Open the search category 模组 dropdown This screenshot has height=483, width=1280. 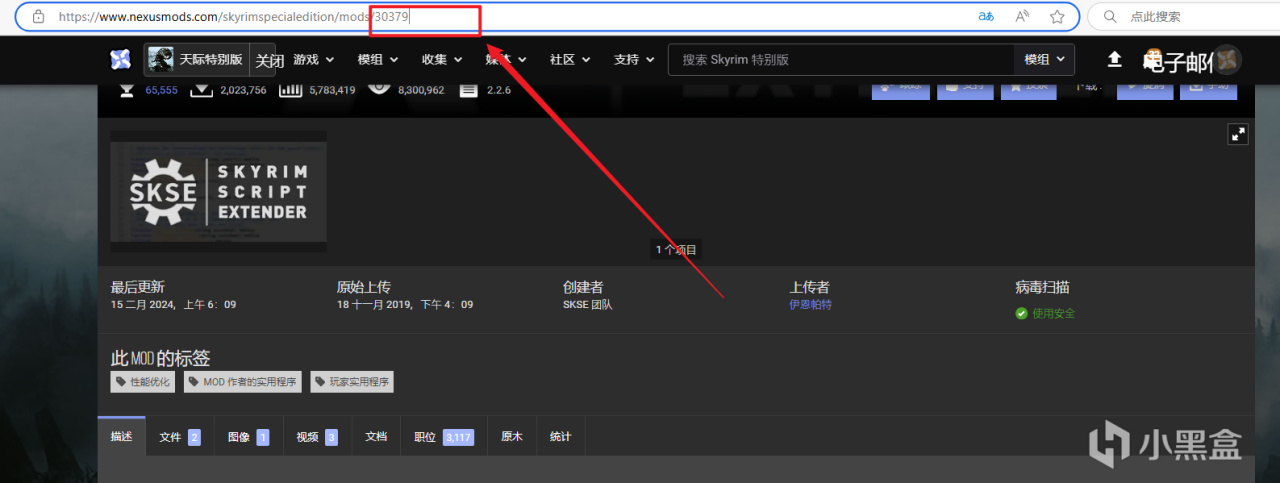pos(1045,60)
